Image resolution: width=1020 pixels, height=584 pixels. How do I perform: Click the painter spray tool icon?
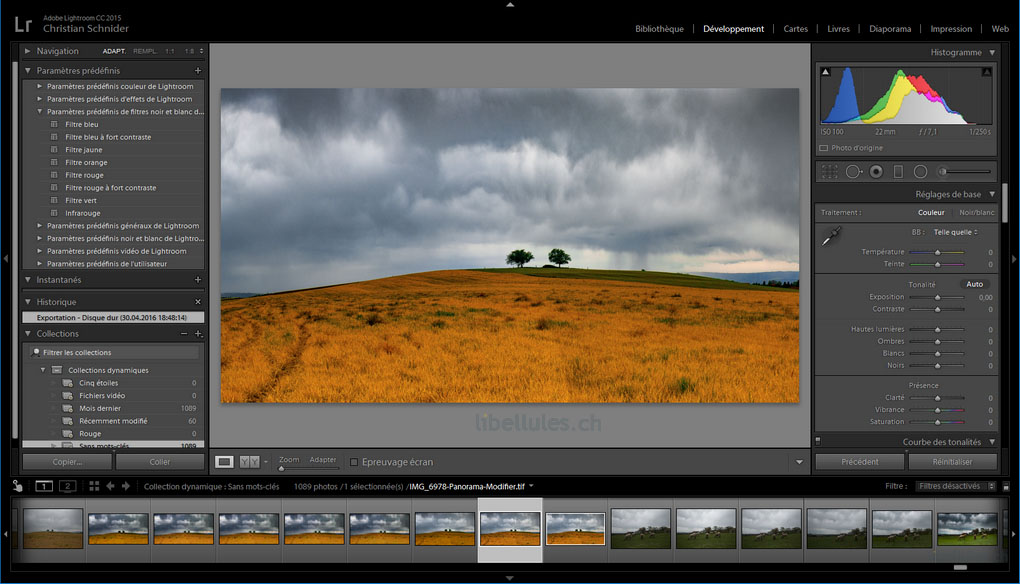pyautogui.click(x=18, y=486)
